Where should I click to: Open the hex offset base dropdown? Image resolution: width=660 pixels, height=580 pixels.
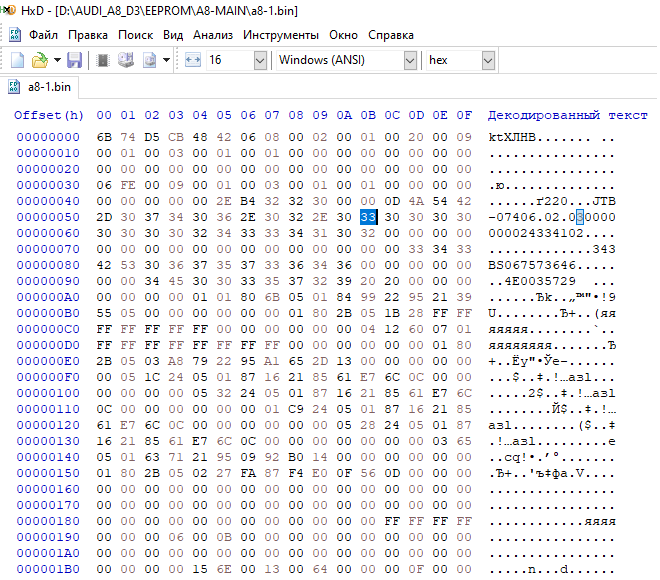487,61
